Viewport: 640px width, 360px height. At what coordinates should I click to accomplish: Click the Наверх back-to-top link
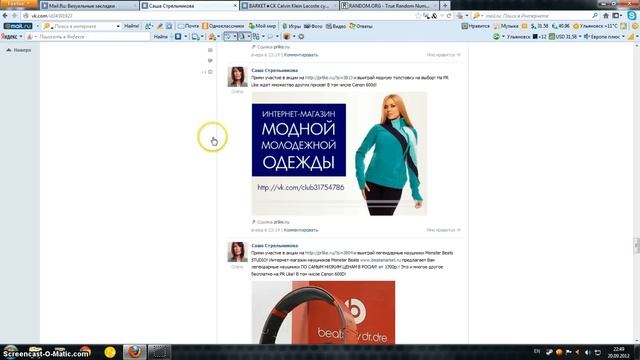pos(19,50)
